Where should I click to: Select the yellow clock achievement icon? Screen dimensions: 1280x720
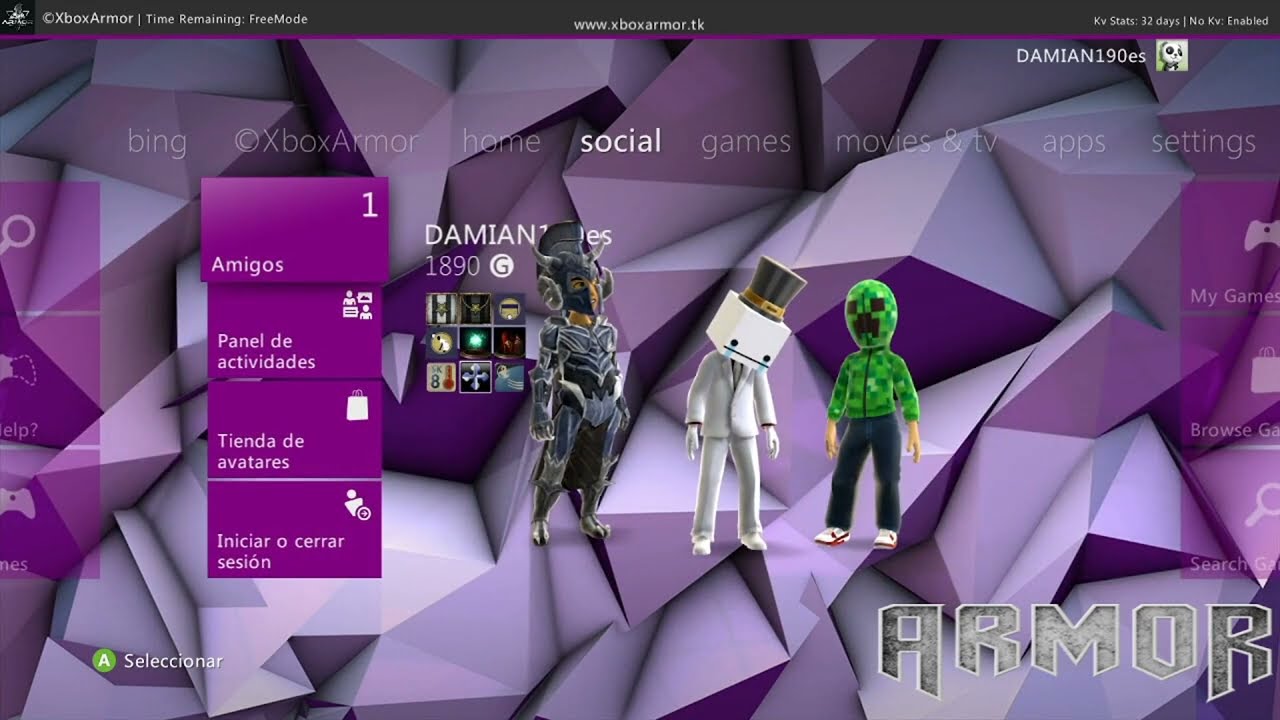point(442,343)
